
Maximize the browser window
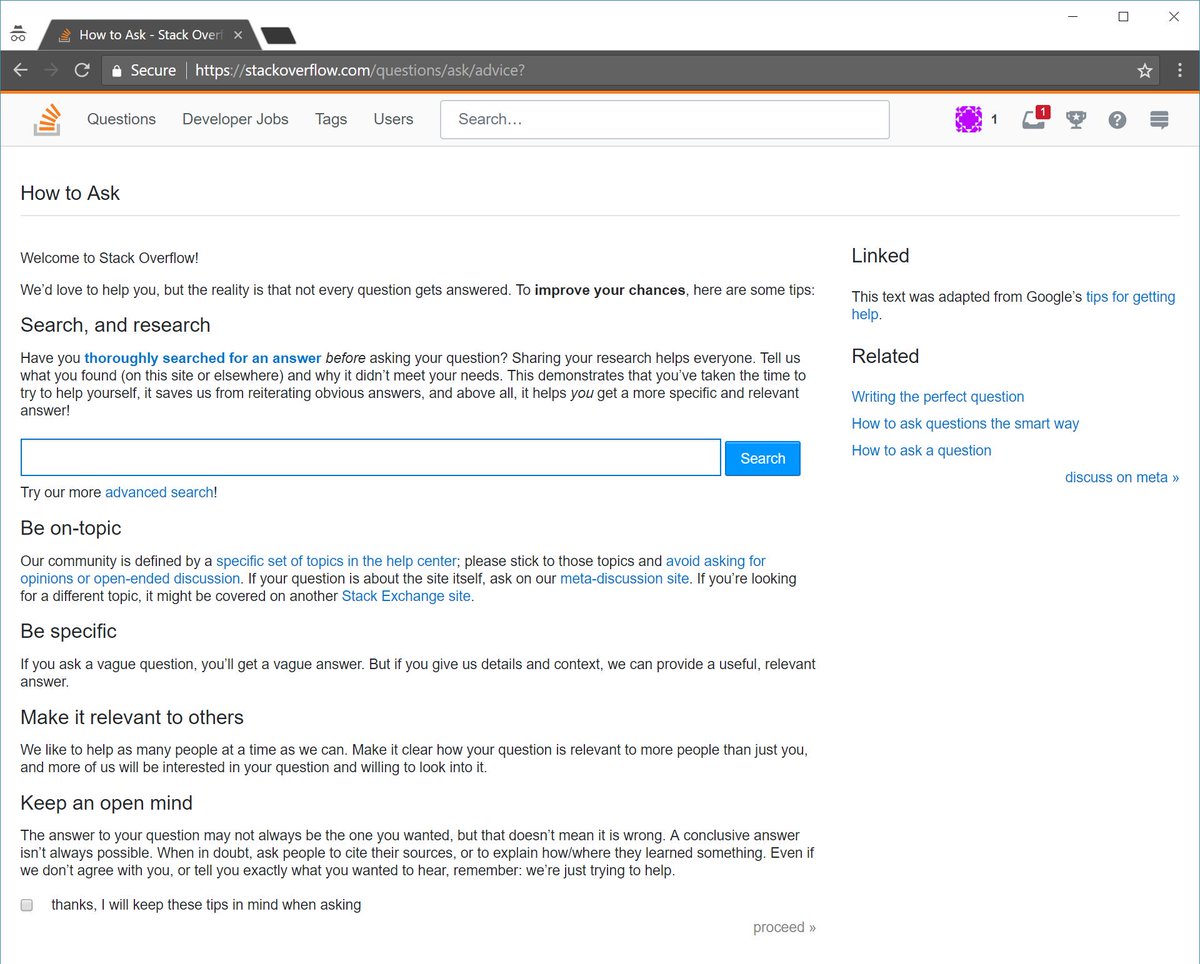[x=1123, y=17]
